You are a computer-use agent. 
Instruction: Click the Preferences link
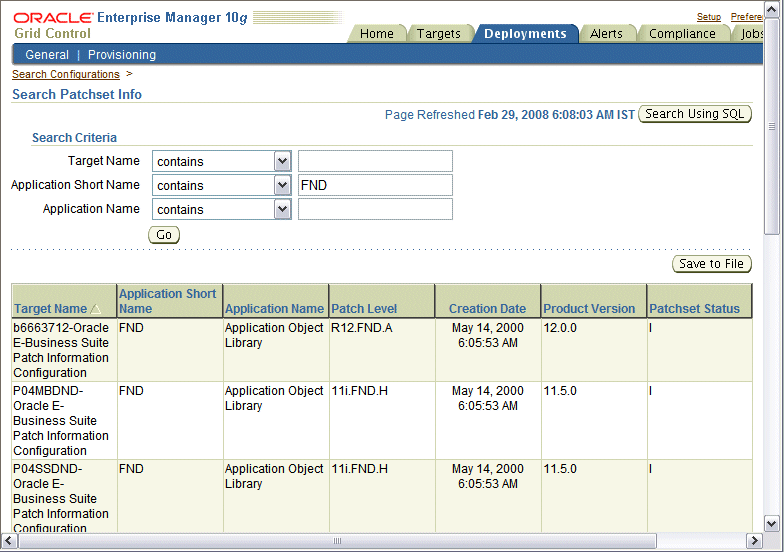746,16
